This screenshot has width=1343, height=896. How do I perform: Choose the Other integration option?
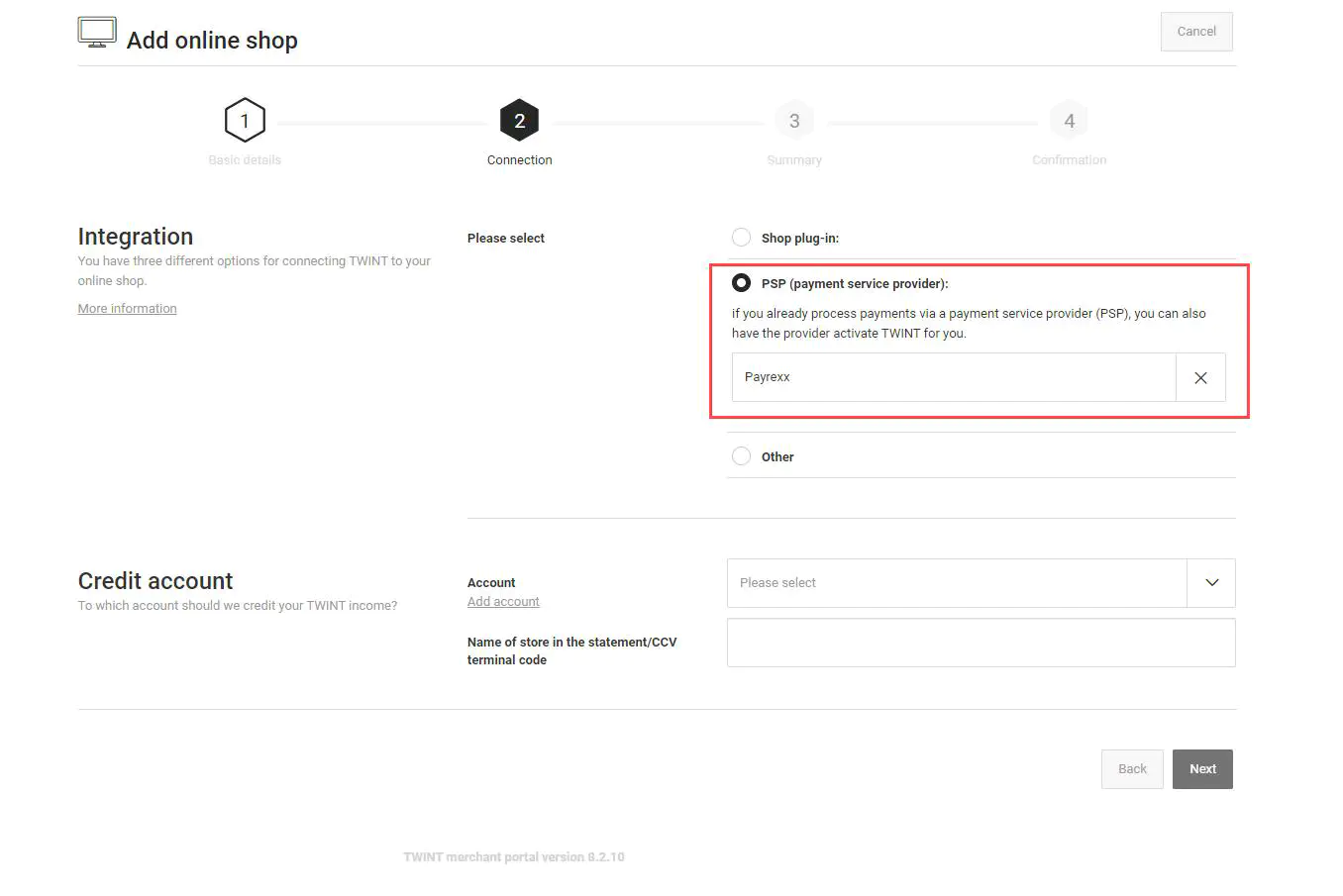pyautogui.click(x=741, y=456)
